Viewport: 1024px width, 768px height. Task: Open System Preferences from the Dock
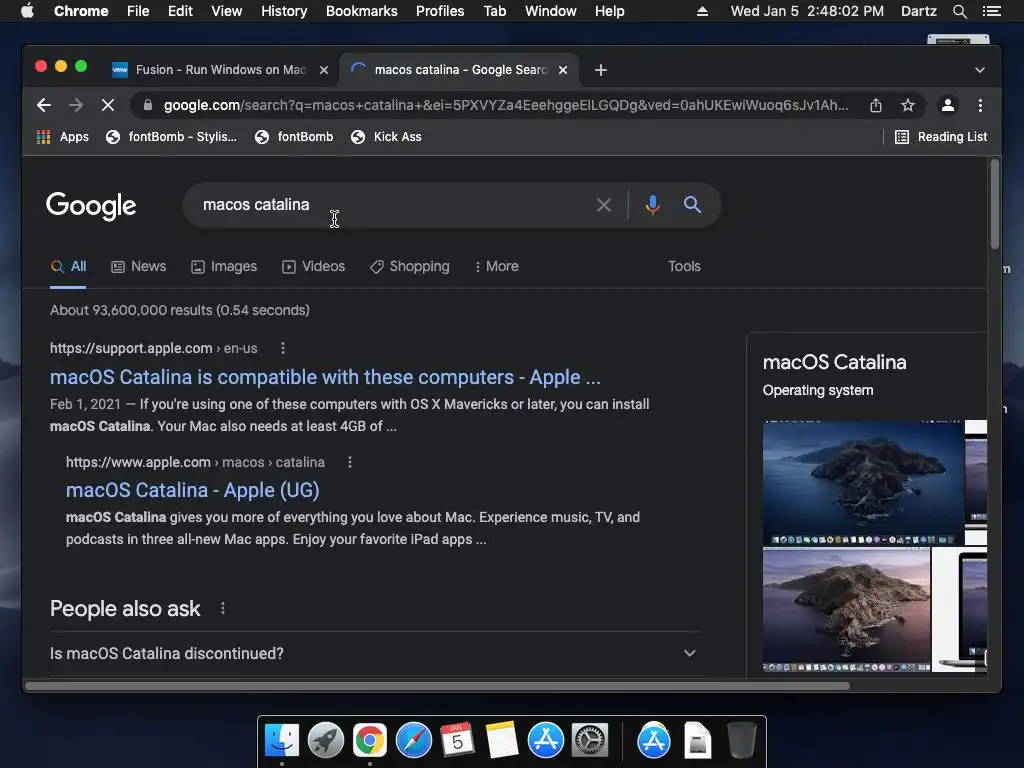[x=590, y=741]
